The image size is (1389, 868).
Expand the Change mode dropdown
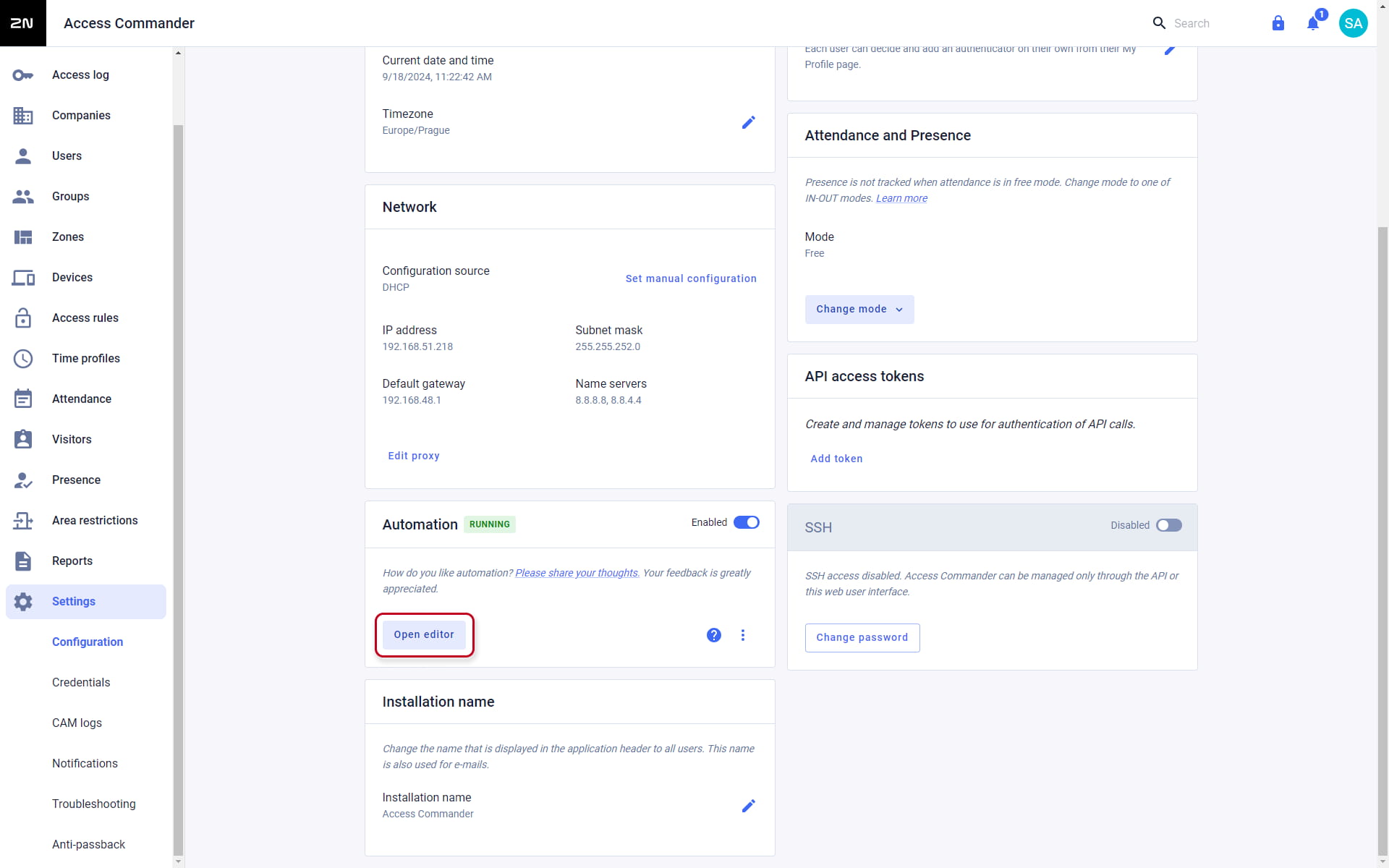859,310
